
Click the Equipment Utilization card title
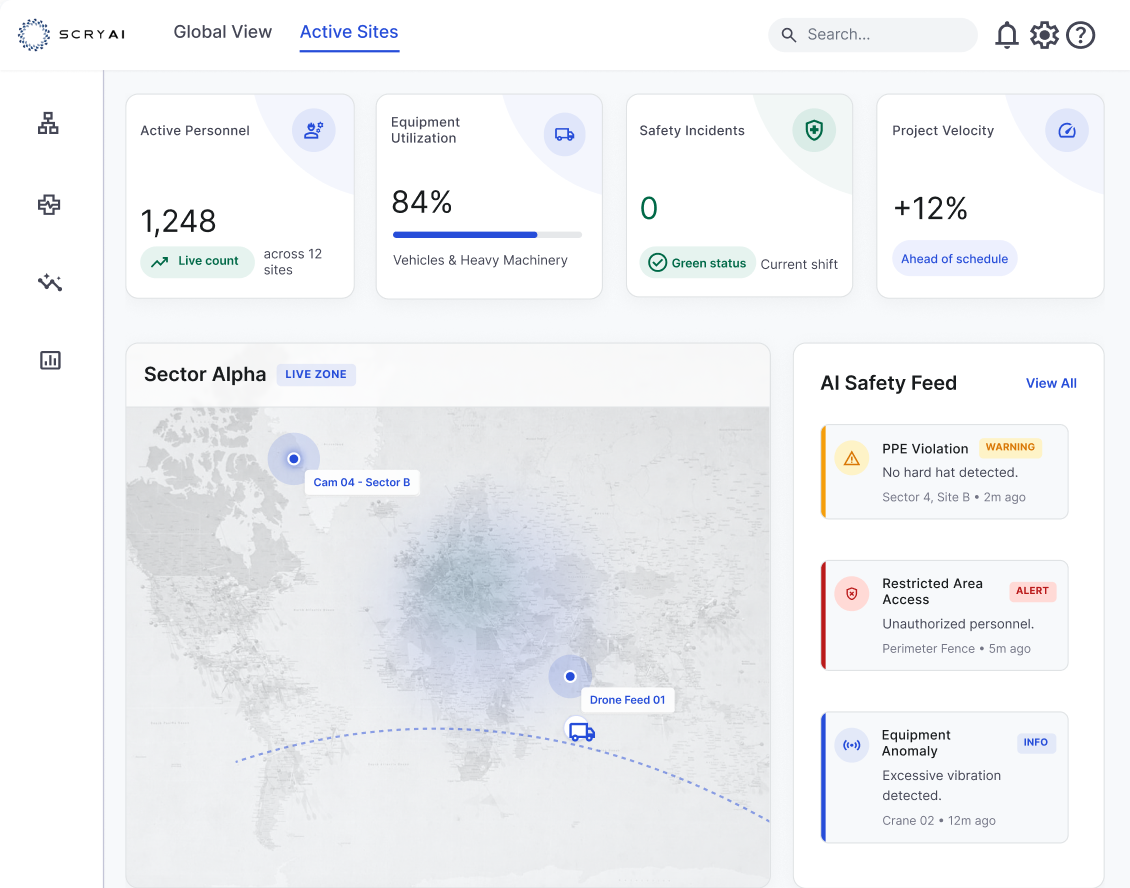coord(425,130)
